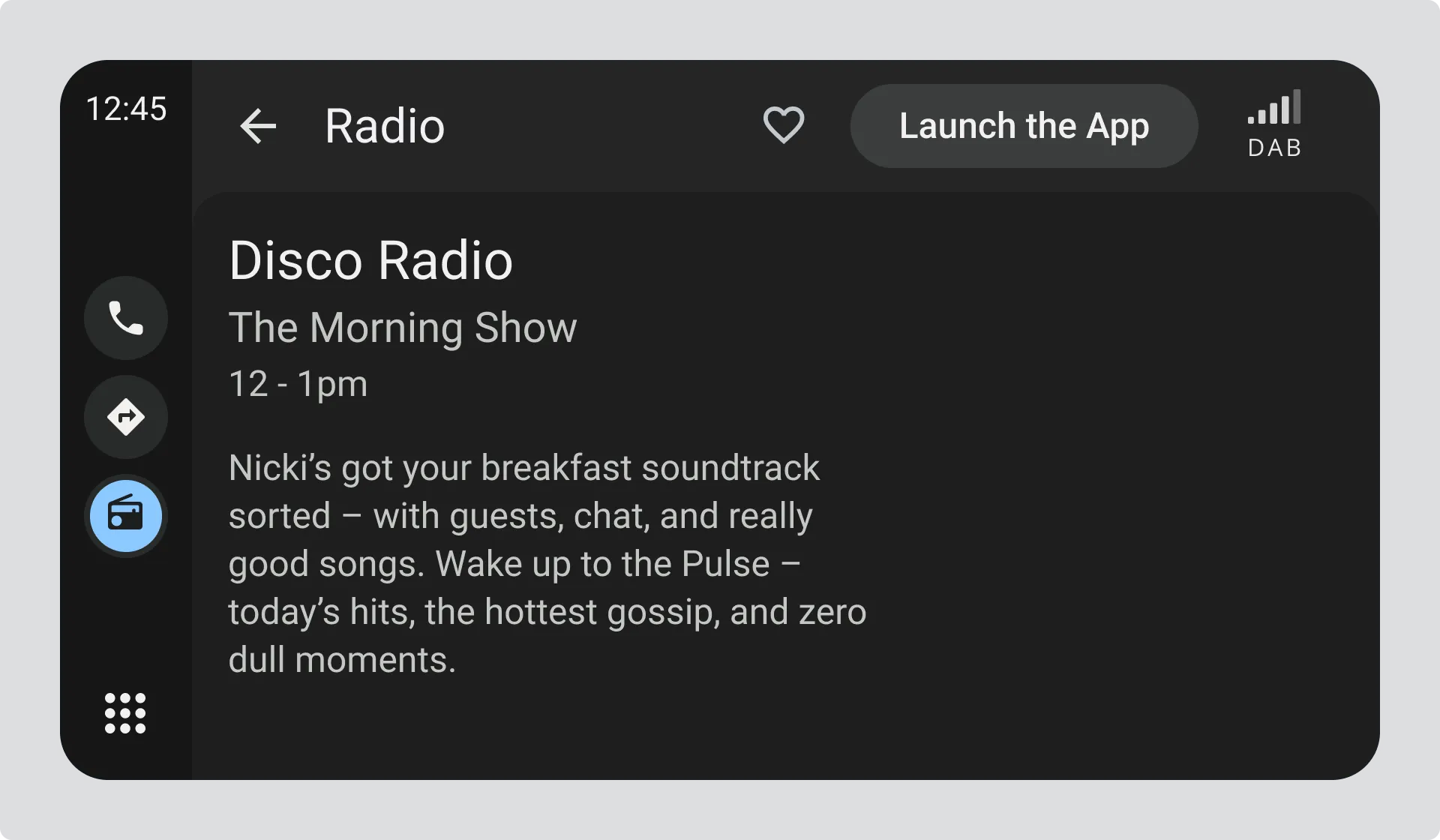Favorite the station with the heart icon
Viewport: 1440px width, 840px height.
point(783,124)
